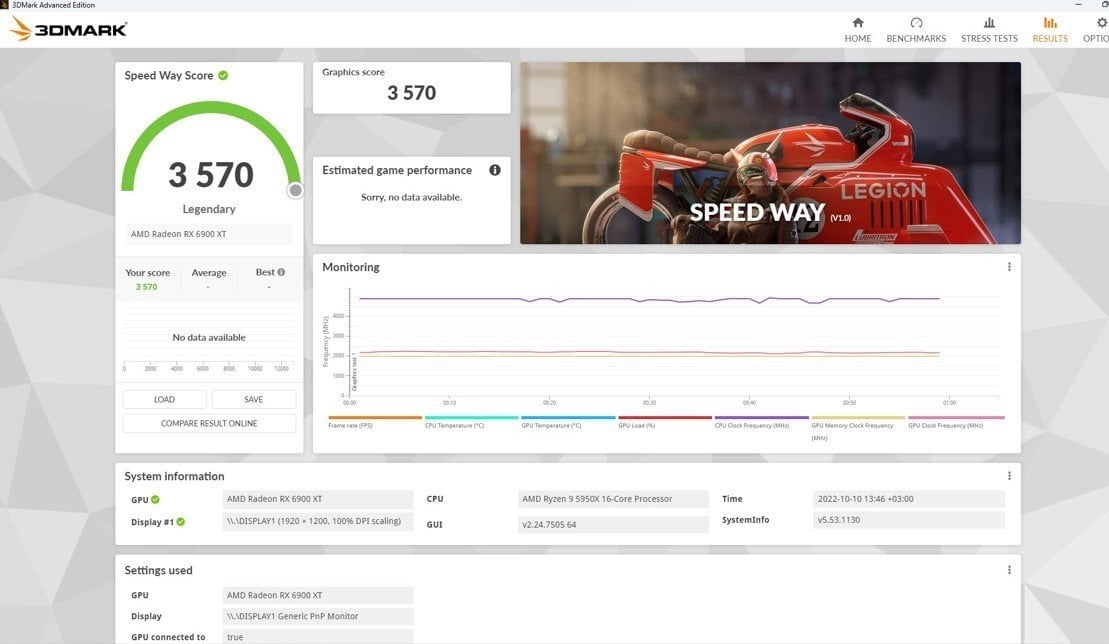Switch to the BENCHMARKS tab

[916, 38]
